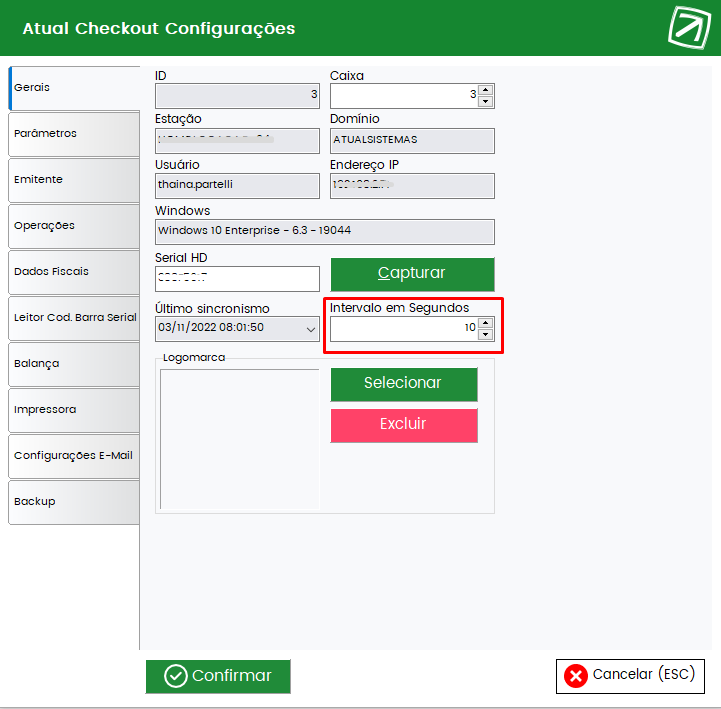Open the Backup tab
This screenshot has height=709, width=721.
point(74,502)
